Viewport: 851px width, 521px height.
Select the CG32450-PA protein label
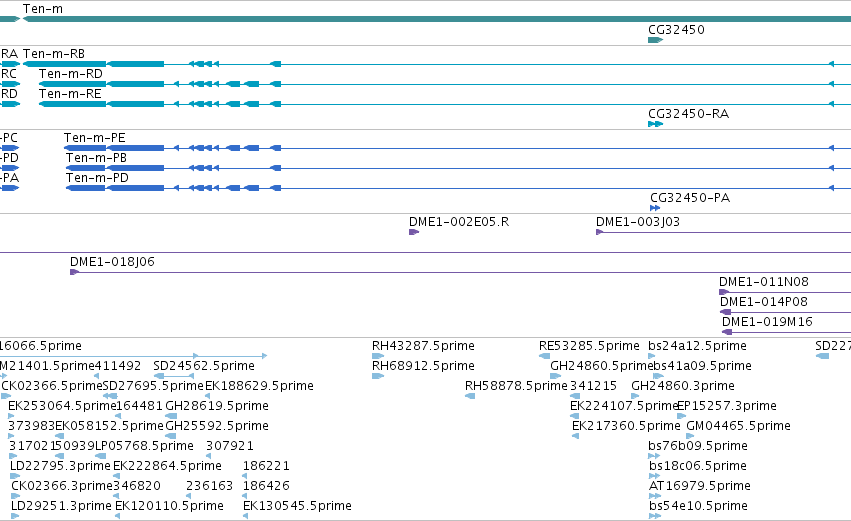tap(690, 198)
